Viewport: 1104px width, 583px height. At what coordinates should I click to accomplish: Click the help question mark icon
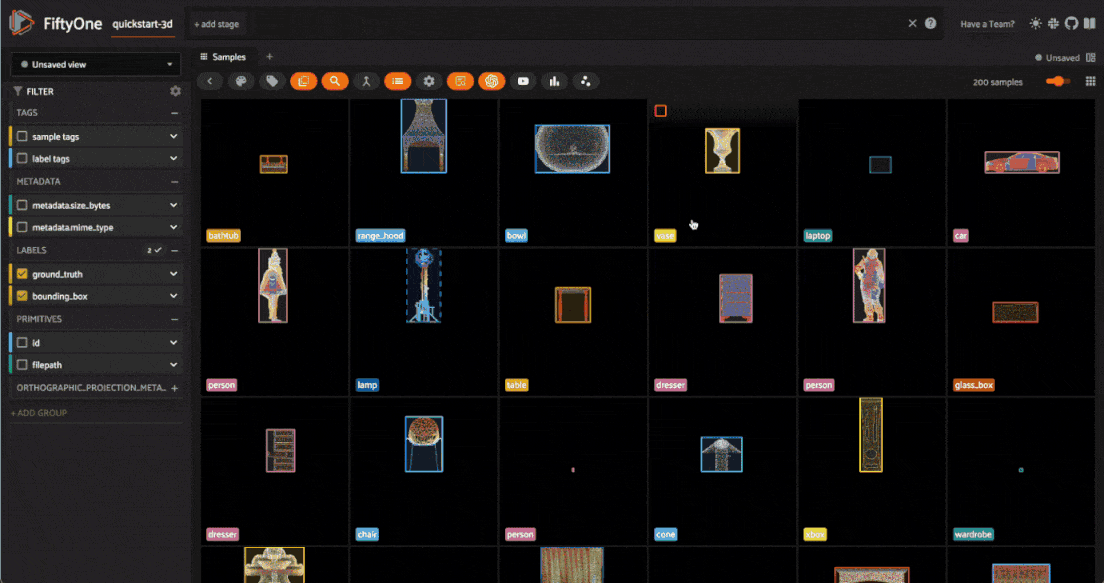[930, 24]
